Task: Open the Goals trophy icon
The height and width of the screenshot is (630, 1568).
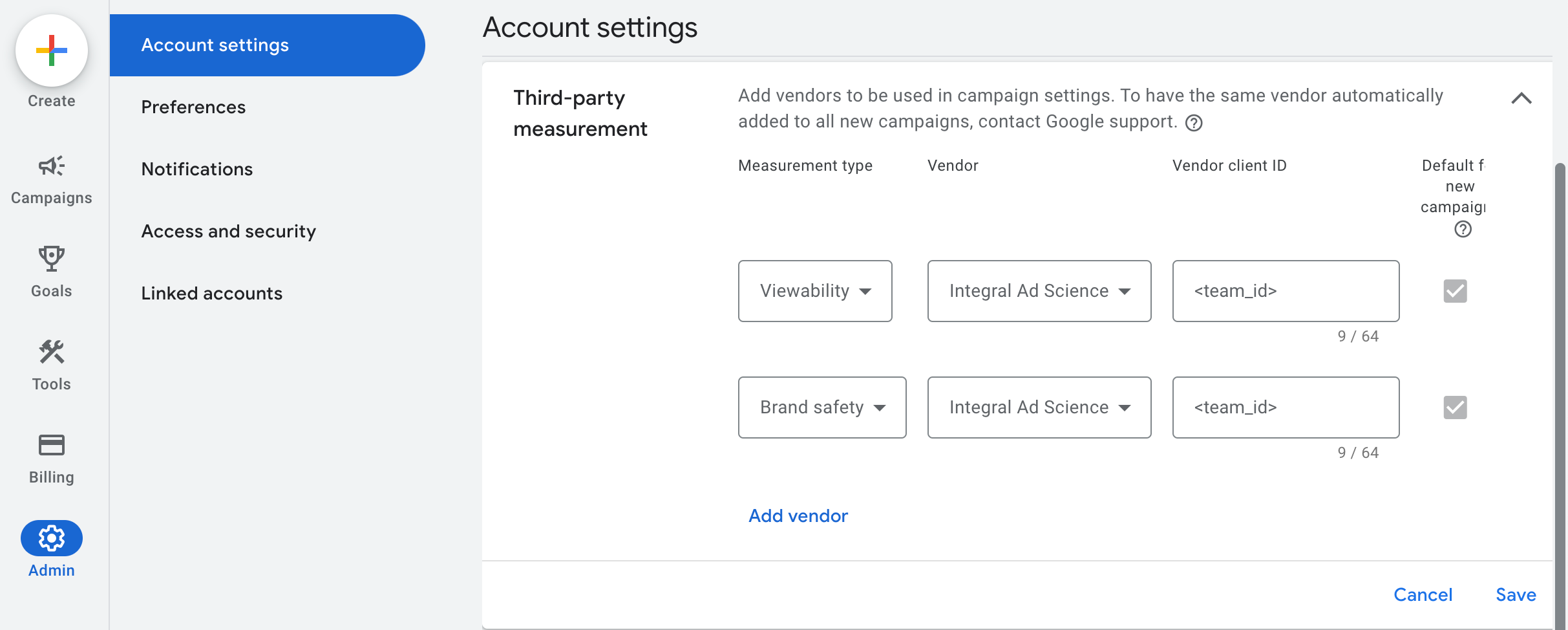Action: click(52, 259)
